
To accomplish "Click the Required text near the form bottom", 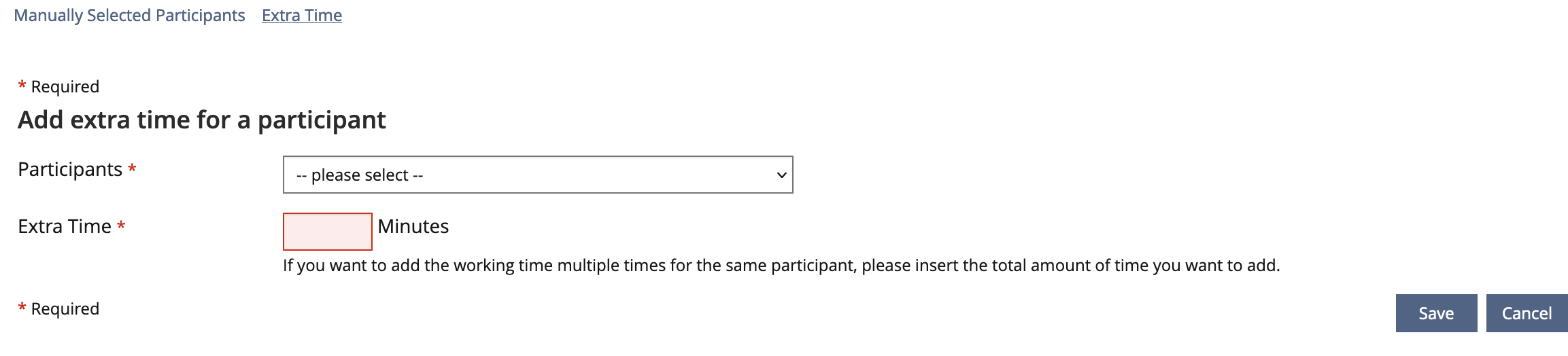I will (65, 309).
